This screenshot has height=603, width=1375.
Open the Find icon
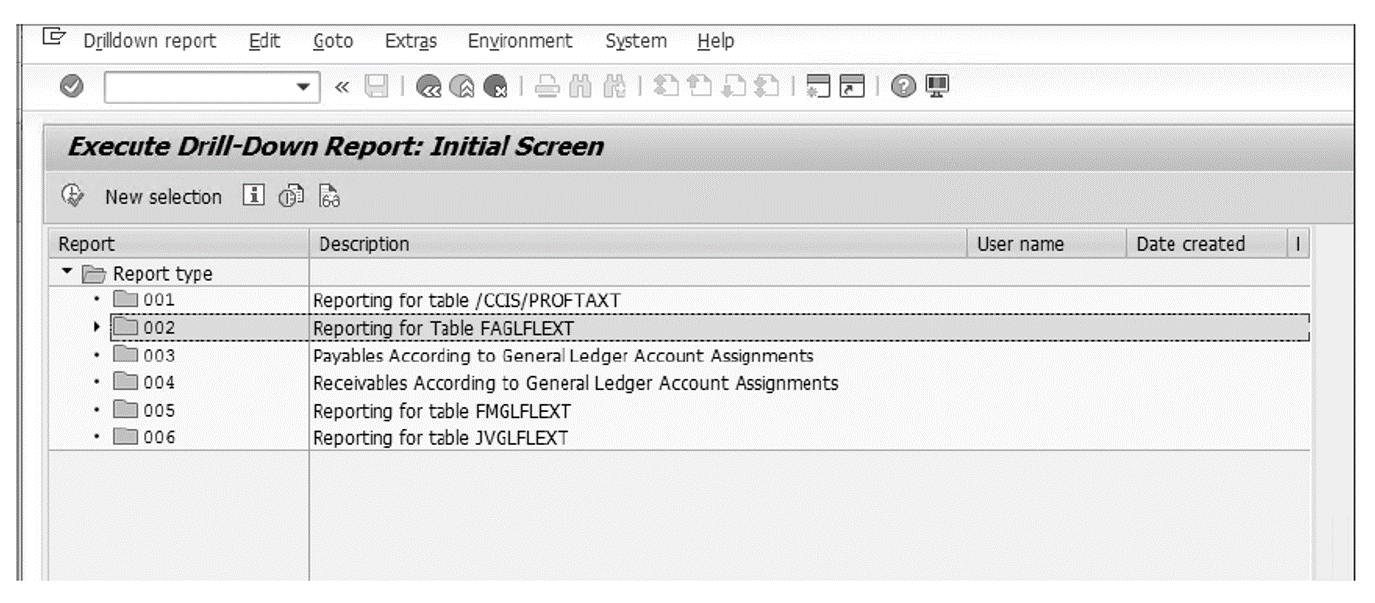(x=582, y=84)
